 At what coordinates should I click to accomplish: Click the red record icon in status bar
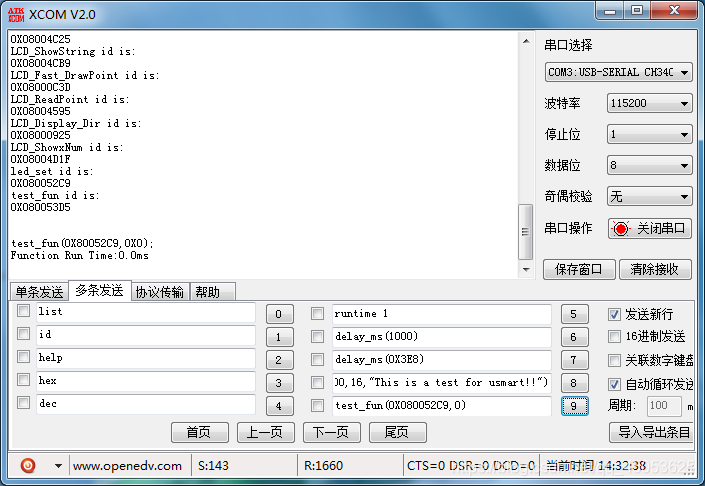click(x=28, y=465)
